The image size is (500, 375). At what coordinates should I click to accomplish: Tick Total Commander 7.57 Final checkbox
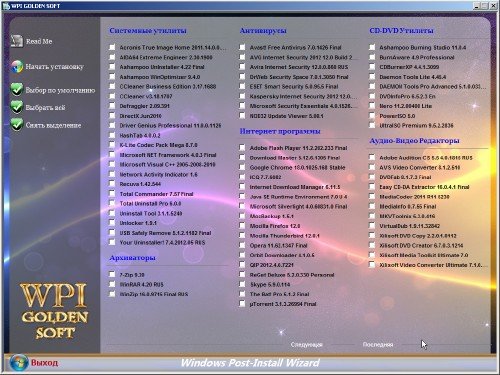pyautogui.click(x=112, y=194)
